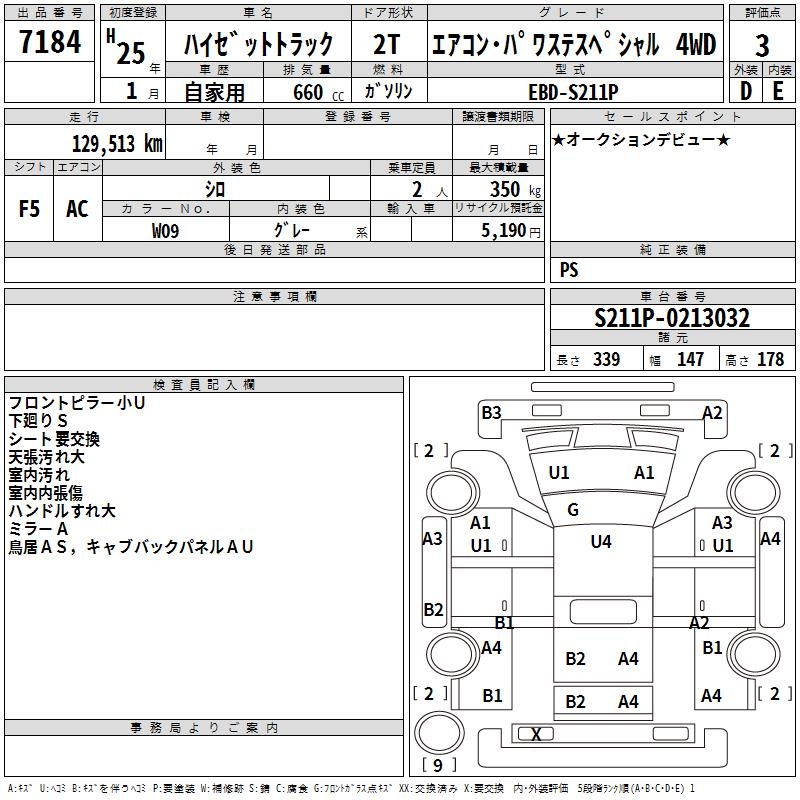Click the rear-left wheel circle in diagram

452,654
